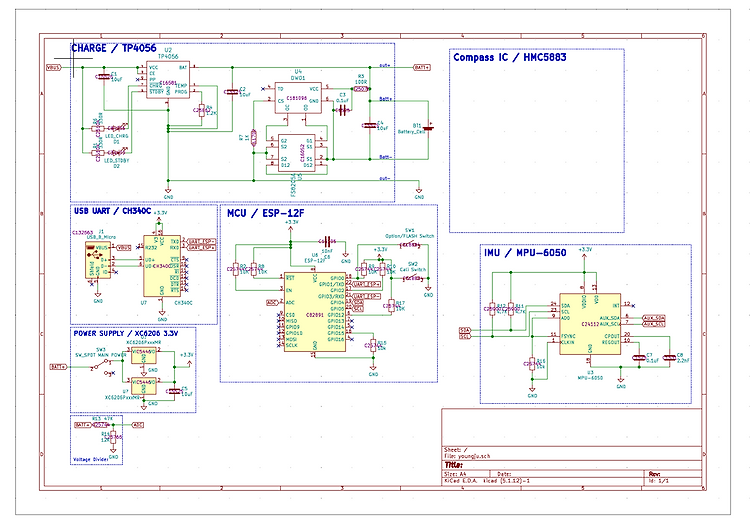Click the BATT+ global label at top right
Viewport: 750px width, 521px height.
click(422, 67)
